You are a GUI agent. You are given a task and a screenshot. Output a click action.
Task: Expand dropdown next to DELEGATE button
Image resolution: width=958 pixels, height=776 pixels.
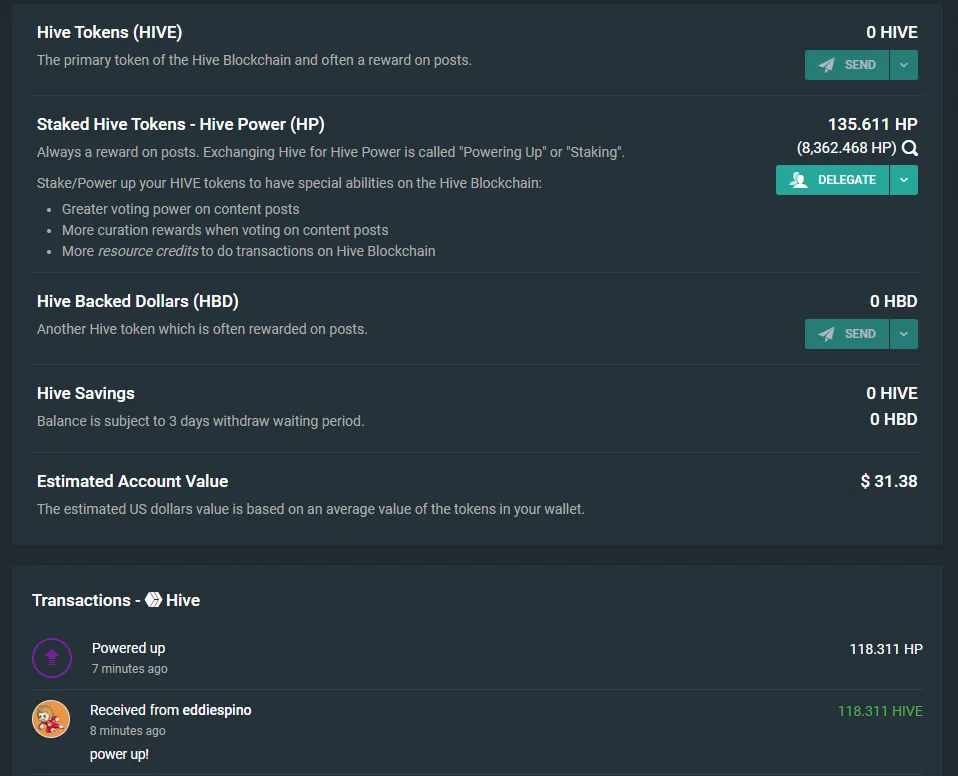(904, 180)
